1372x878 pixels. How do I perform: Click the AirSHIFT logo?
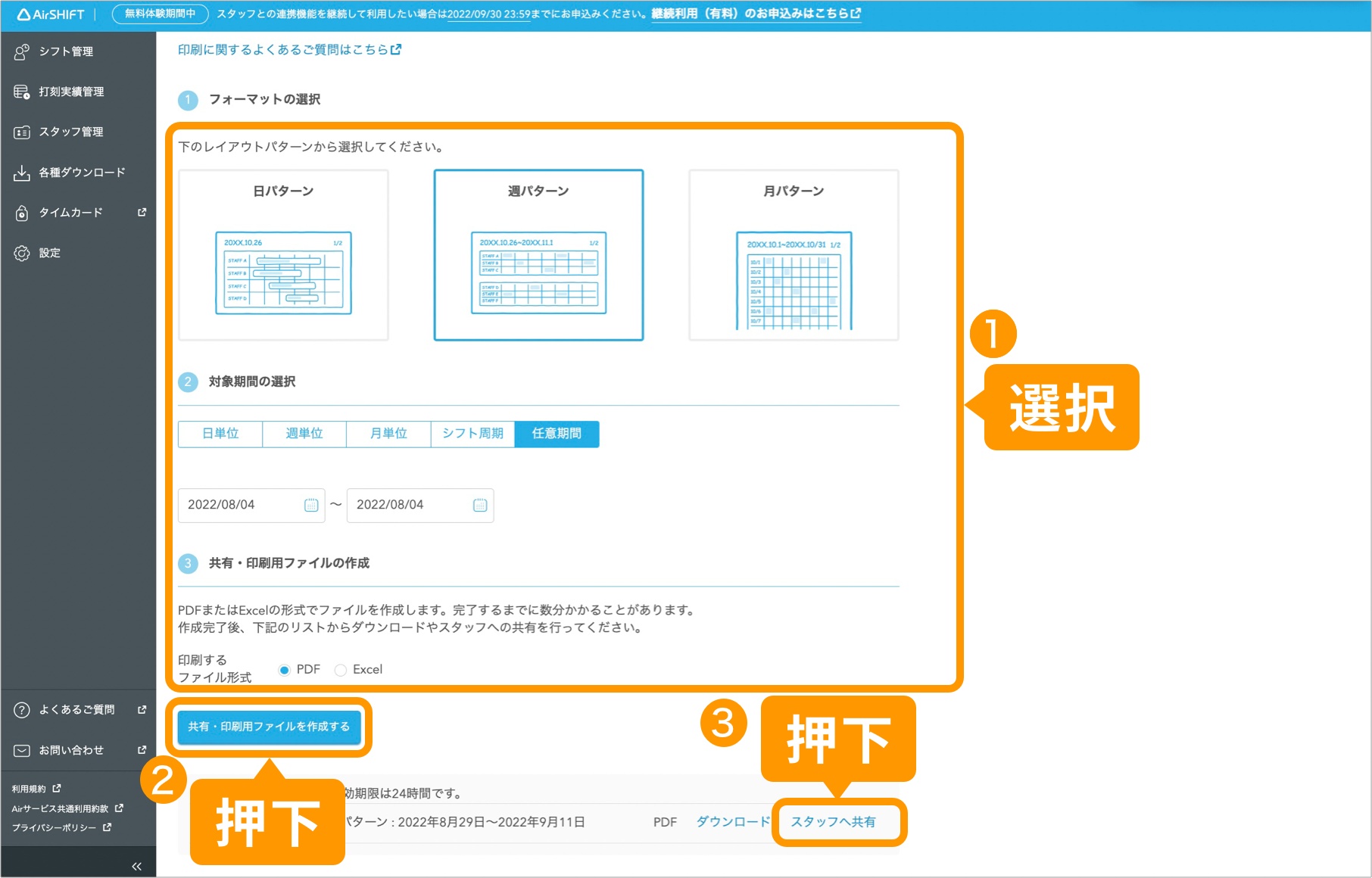(50, 13)
